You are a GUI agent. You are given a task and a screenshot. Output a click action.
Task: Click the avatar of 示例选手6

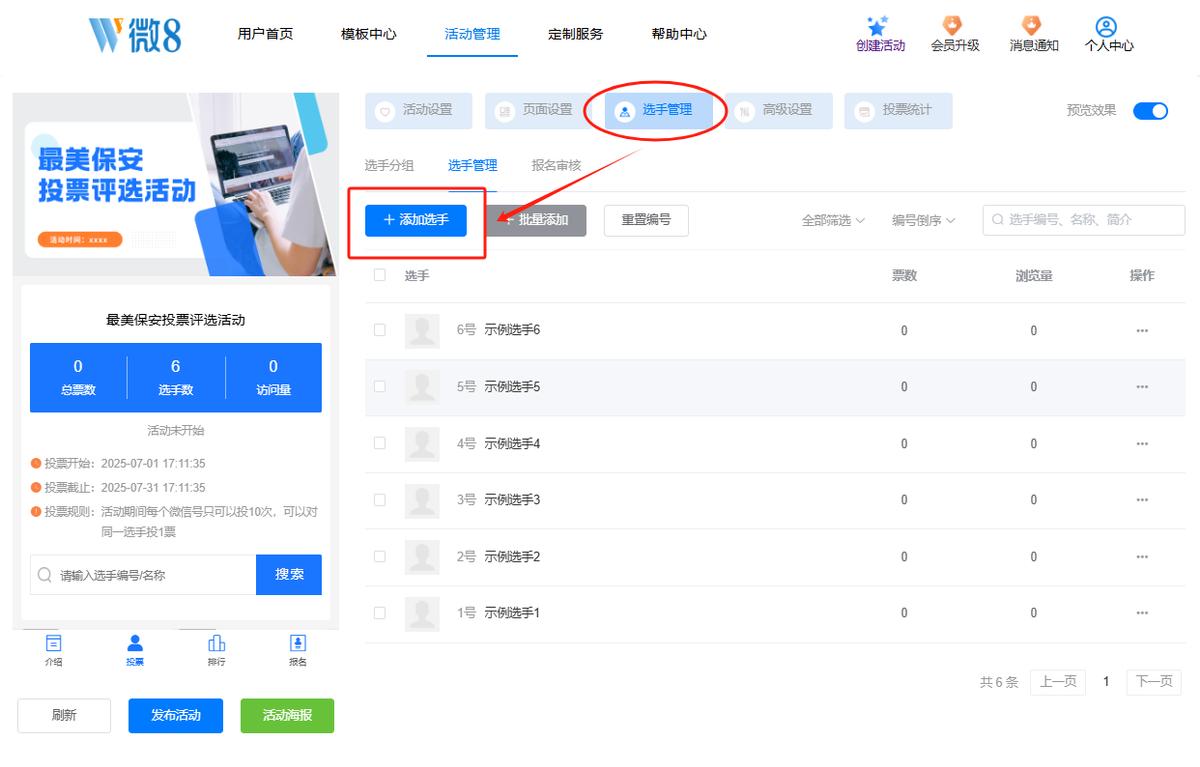422,331
